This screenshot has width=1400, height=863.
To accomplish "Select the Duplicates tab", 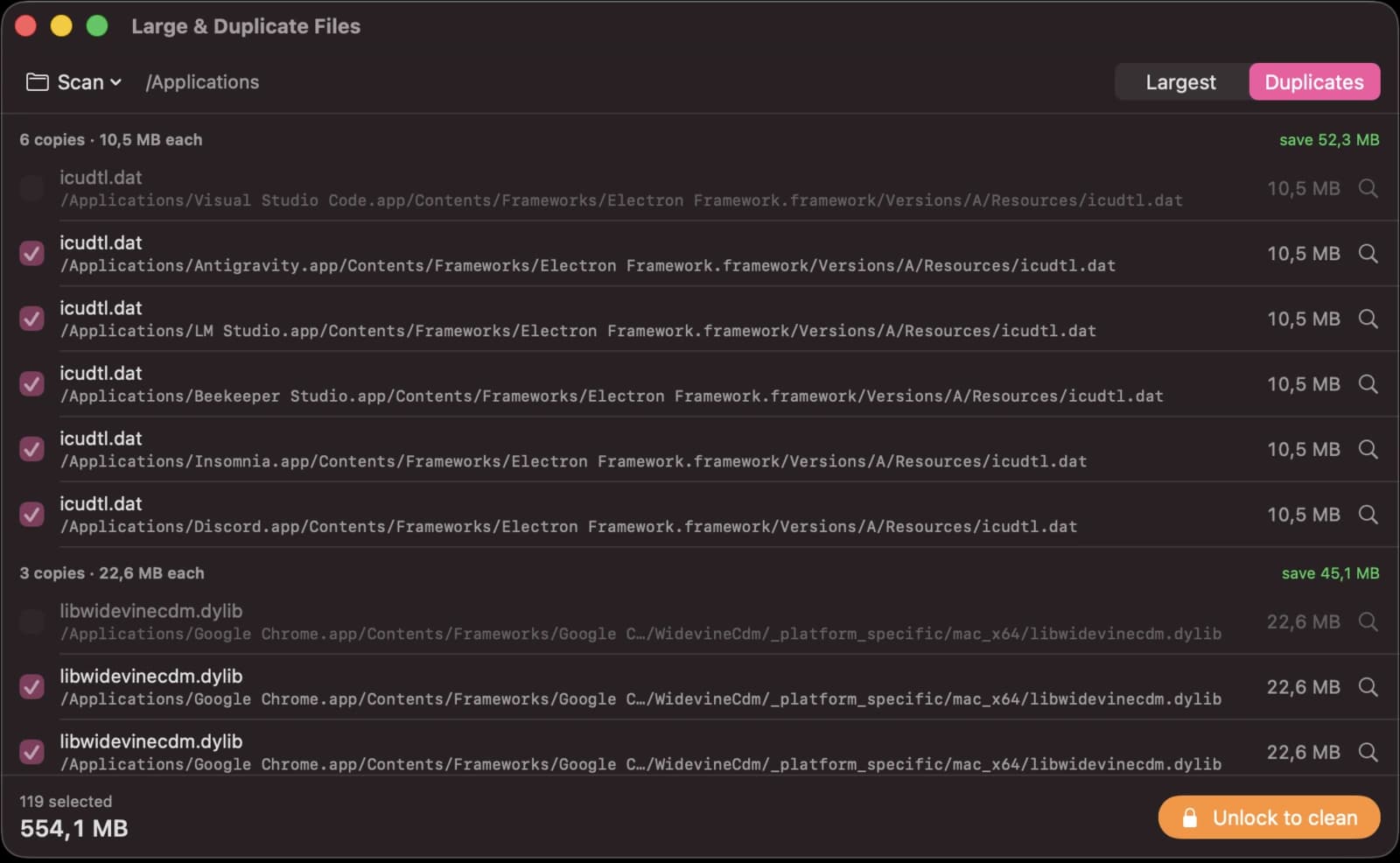I will click(x=1314, y=82).
